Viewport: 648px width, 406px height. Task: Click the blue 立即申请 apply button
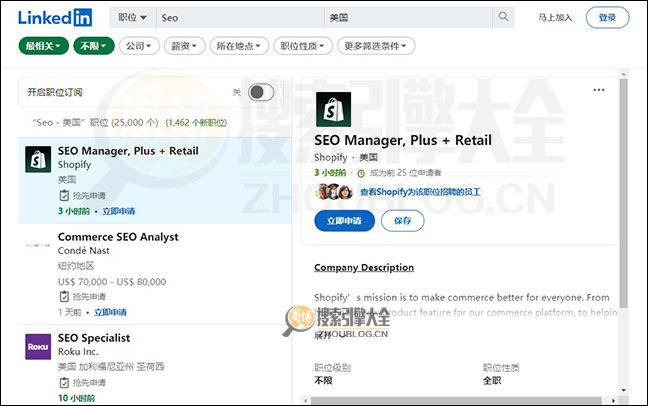point(344,221)
